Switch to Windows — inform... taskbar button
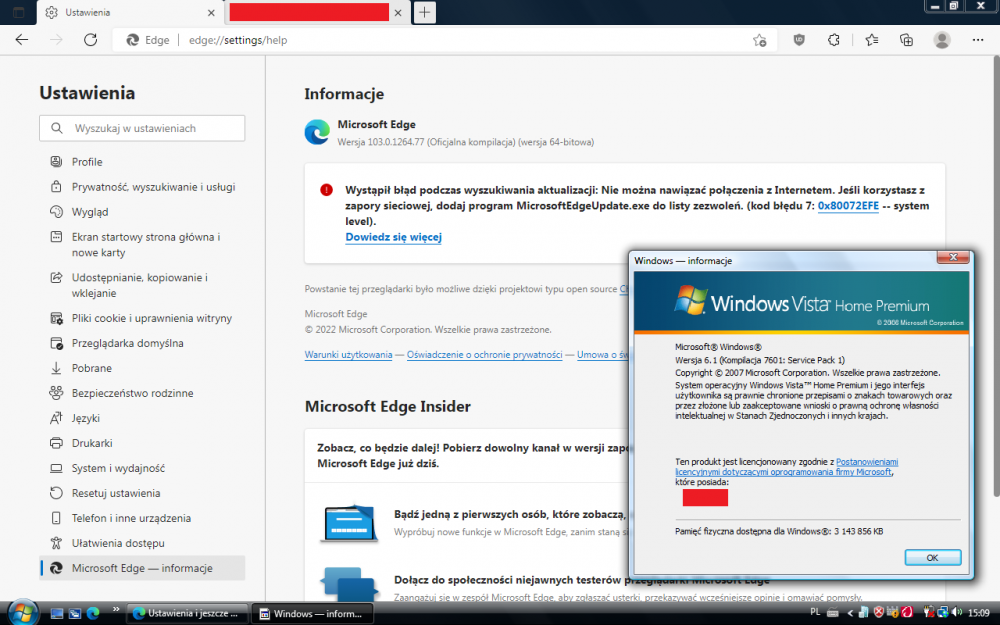Image resolution: width=1000 pixels, height=625 pixels. (312, 614)
